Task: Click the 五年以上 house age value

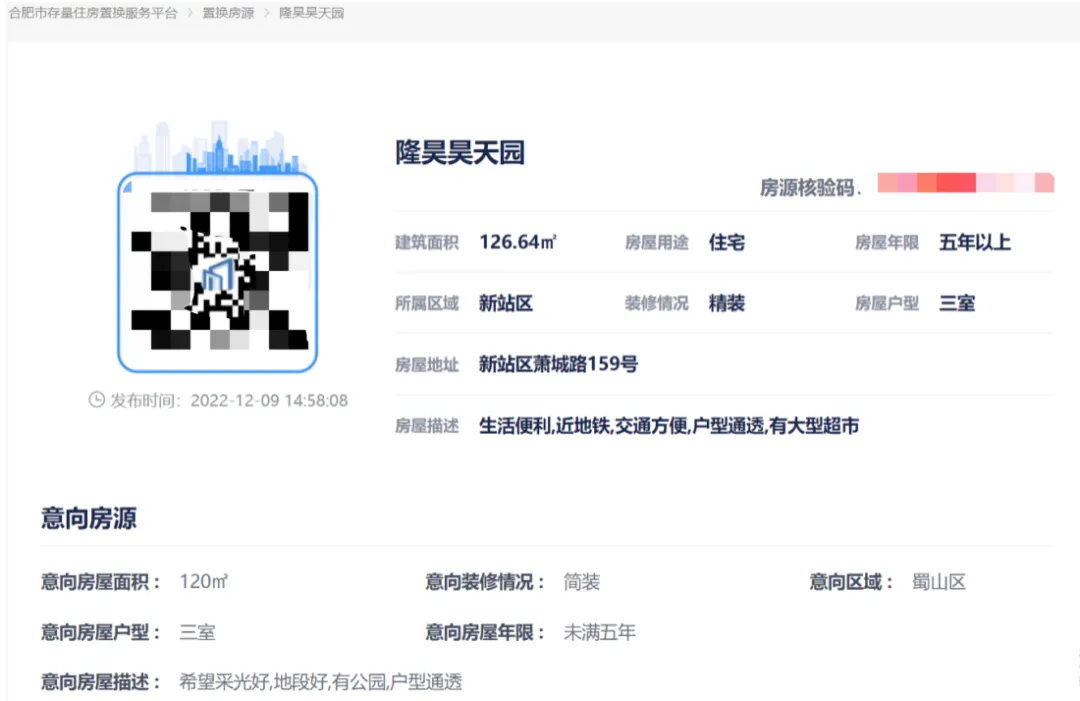Action: coord(975,242)
